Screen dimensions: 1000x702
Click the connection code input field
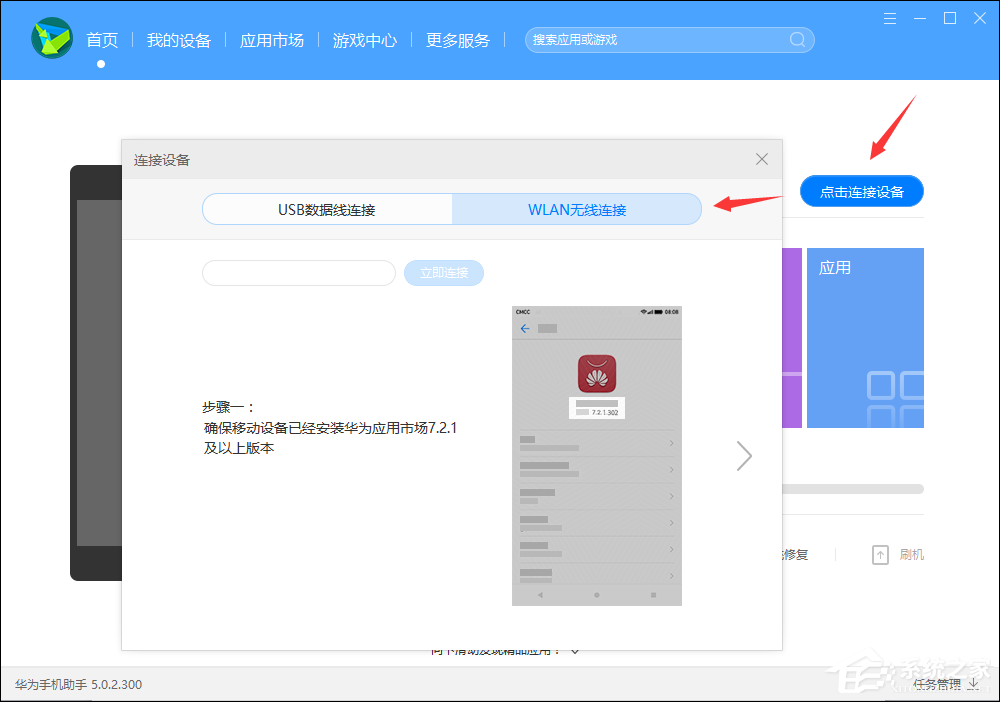coord(298,272)
